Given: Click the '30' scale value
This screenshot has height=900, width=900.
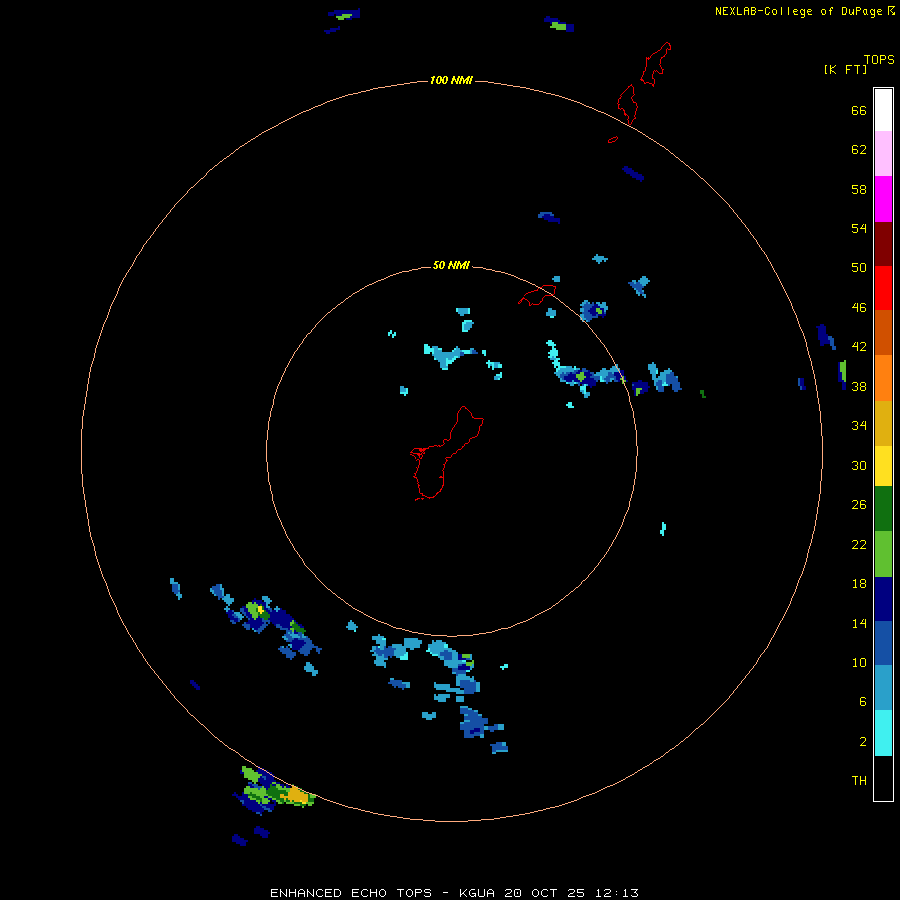Looking at the screenshot, I should tap(859, 465).
